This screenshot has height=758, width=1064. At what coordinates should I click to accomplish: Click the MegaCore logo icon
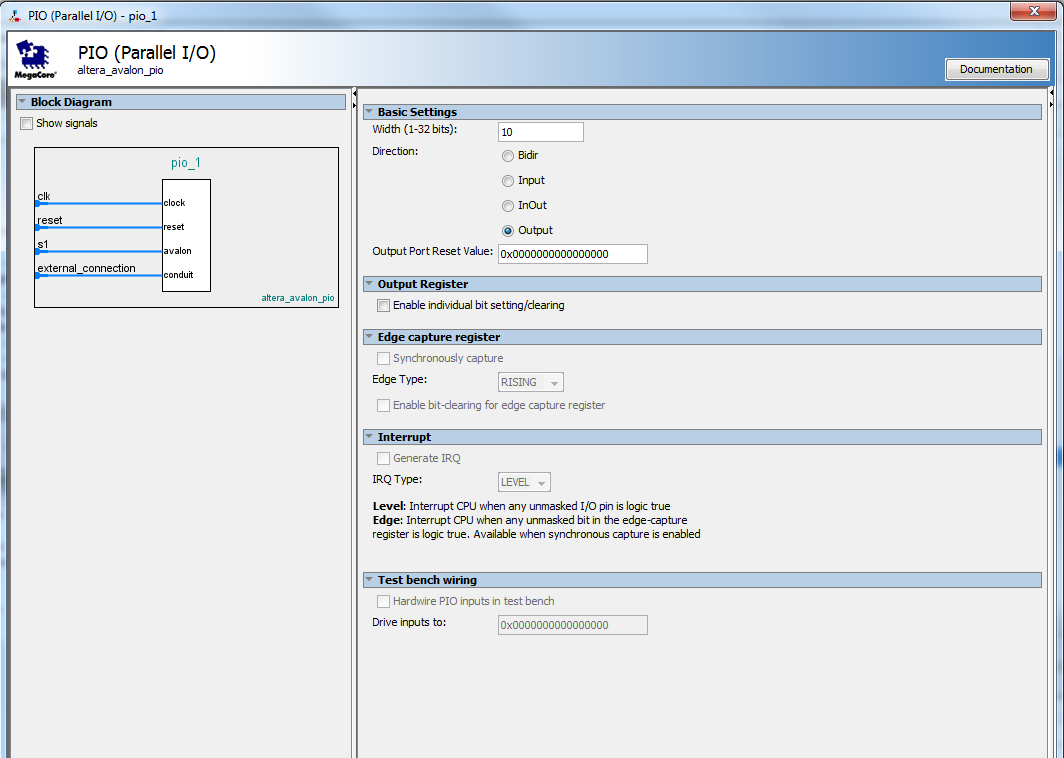(35, 60)
